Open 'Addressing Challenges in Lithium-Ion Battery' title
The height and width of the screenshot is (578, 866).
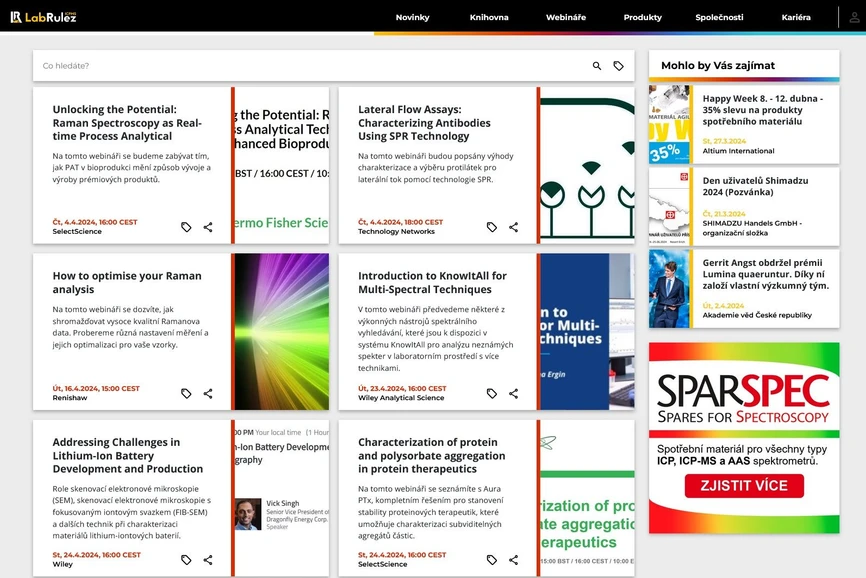128,455
